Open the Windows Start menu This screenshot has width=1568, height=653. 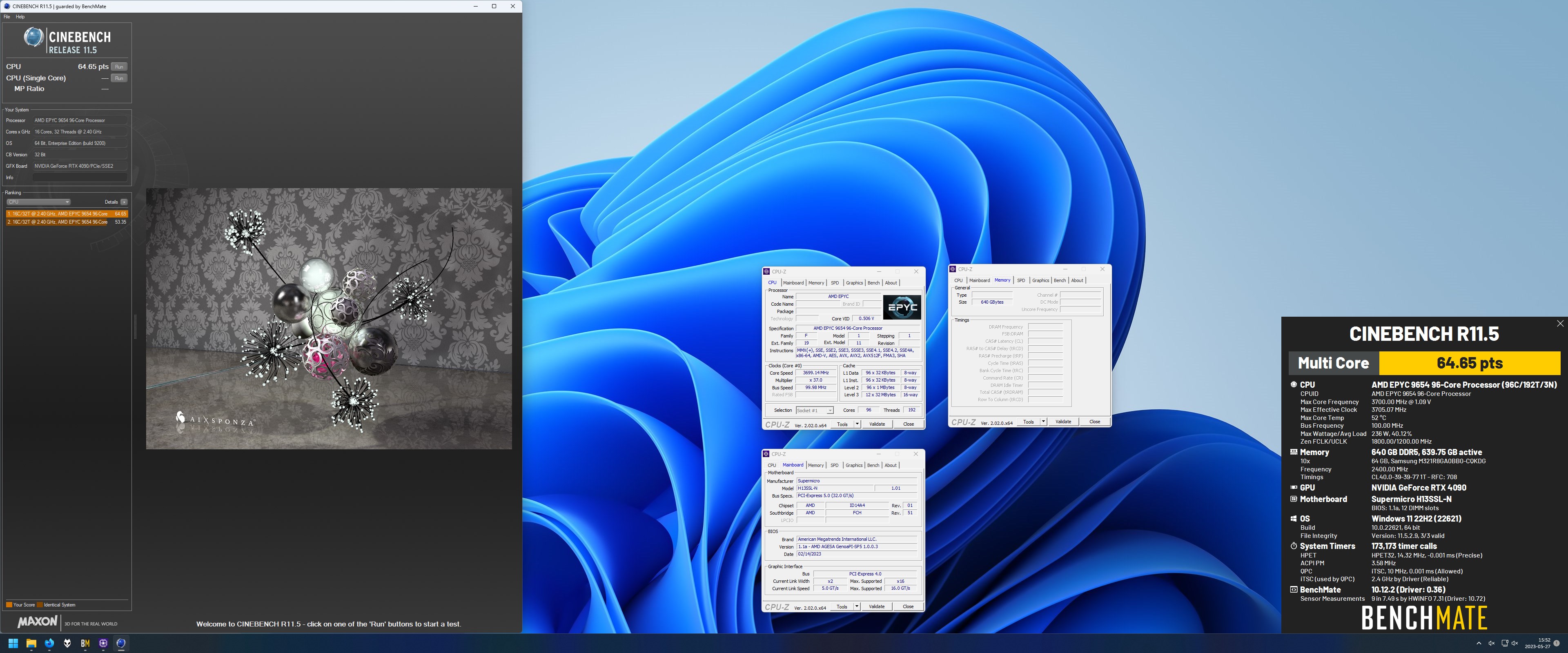point(13,643)
